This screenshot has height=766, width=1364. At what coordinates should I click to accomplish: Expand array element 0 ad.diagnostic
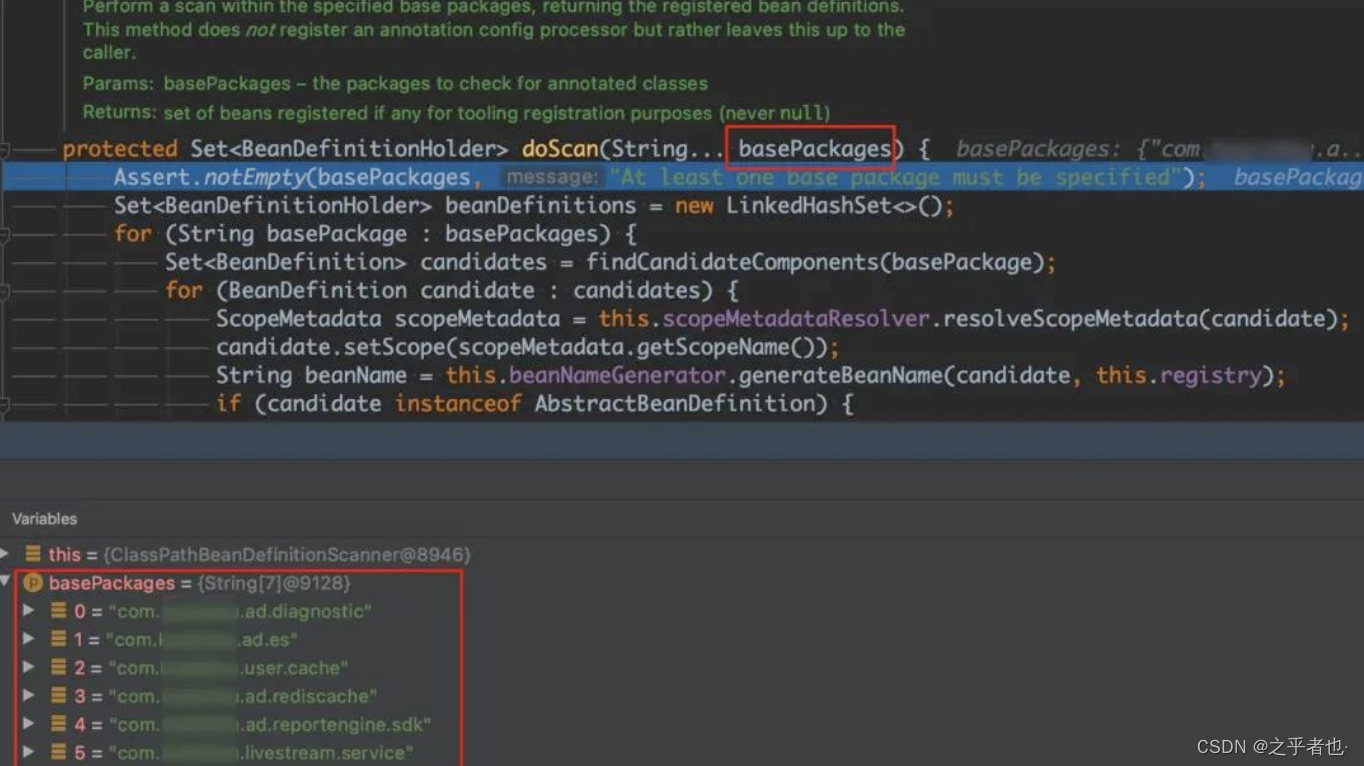tap(28, 611)
